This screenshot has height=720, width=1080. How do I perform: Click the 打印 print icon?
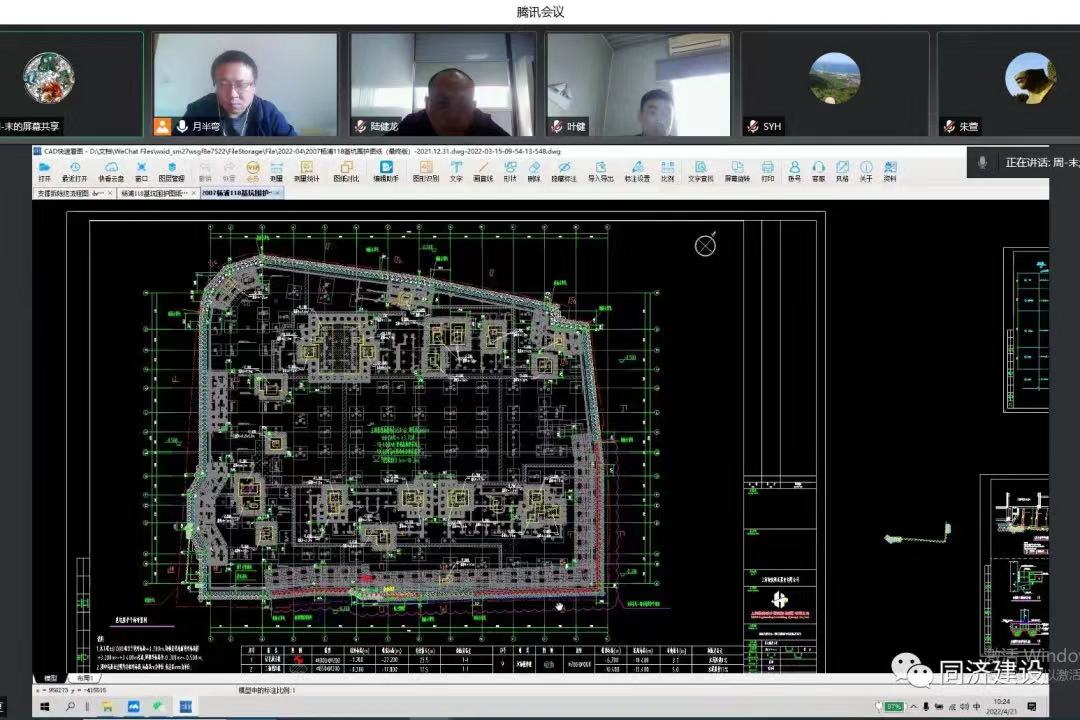pos(767,171)
